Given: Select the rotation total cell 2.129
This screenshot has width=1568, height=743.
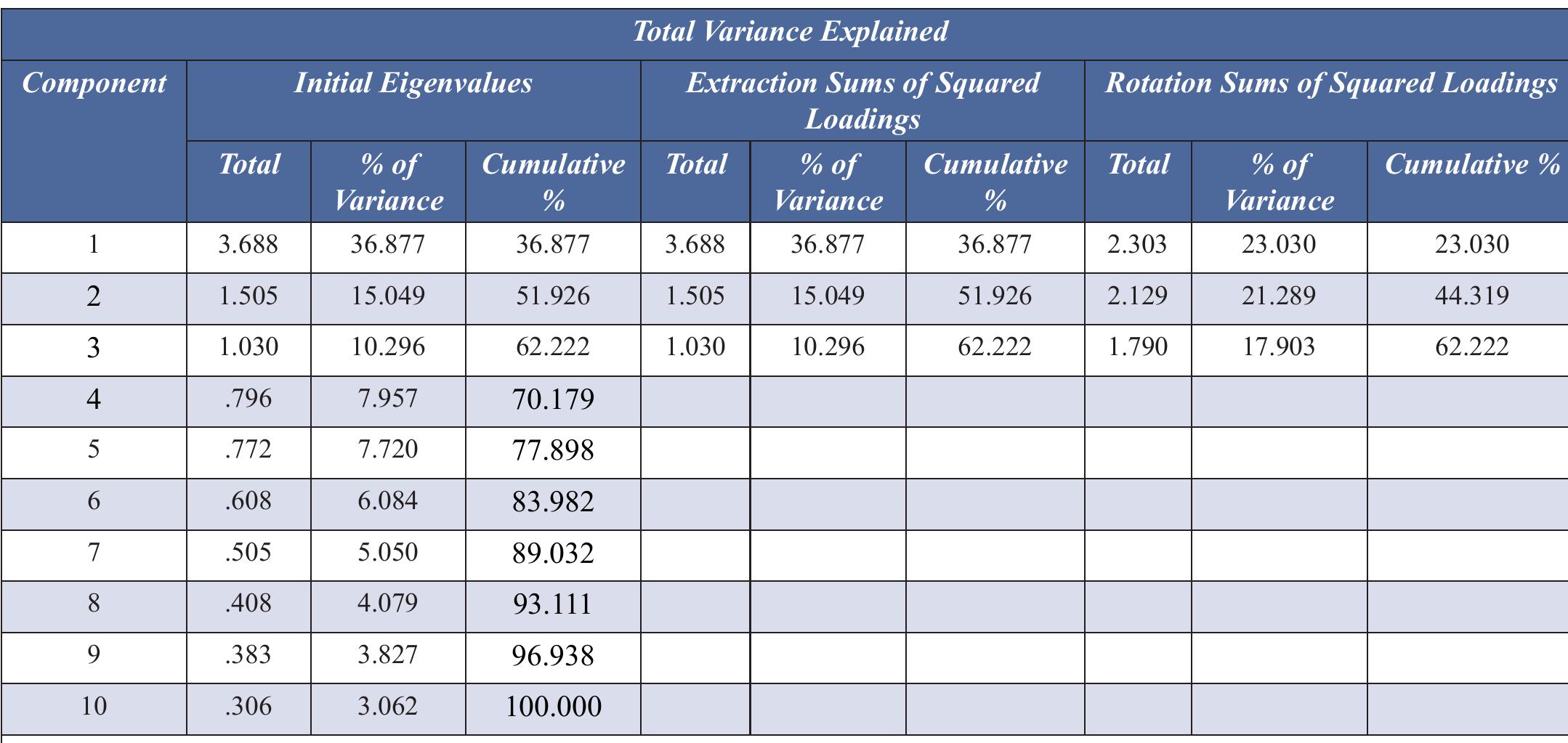Looking at the screenshot, I should coord(1137,296).
